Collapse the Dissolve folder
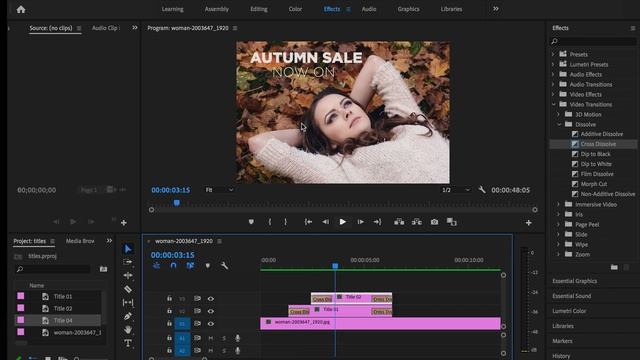 (559, 124)
